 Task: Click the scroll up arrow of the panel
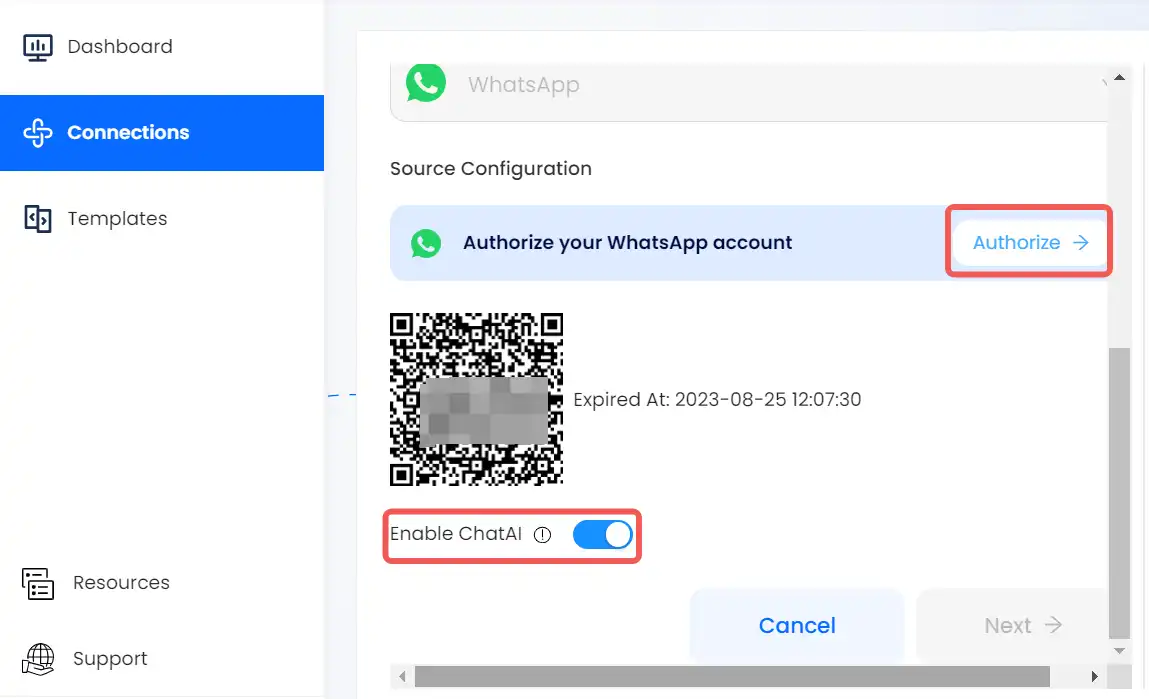pyautogui.click(x=1119, y=78)
